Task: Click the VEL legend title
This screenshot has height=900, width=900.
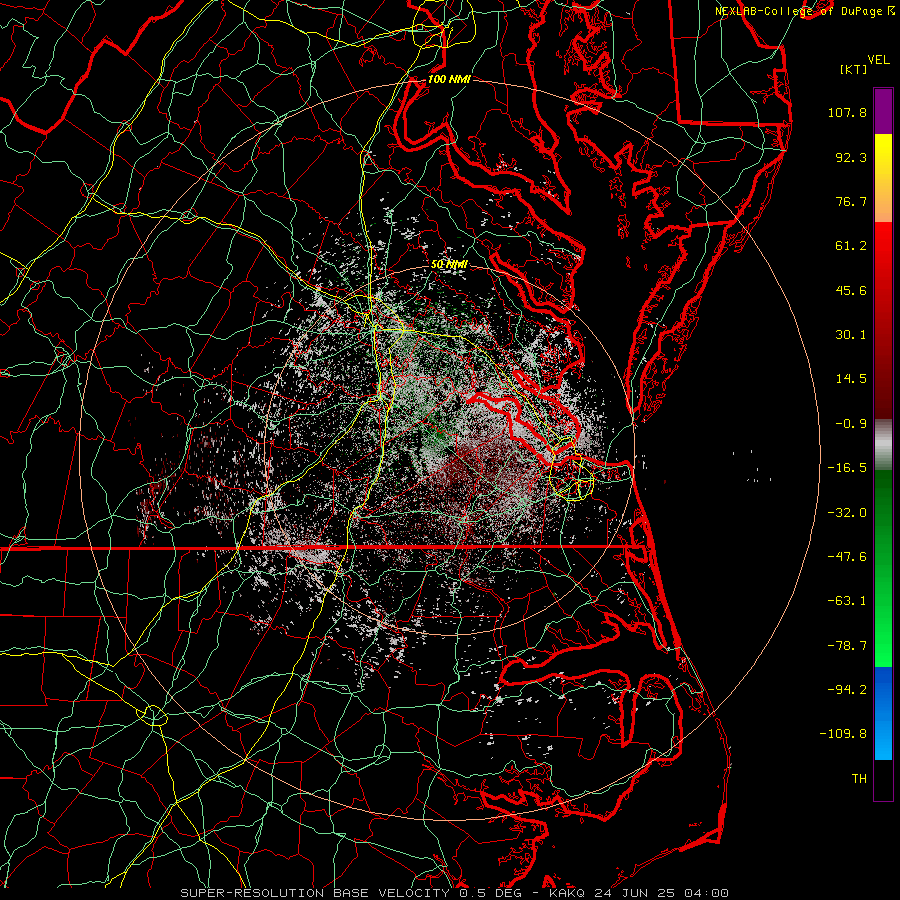Action: tap(878, 60)
